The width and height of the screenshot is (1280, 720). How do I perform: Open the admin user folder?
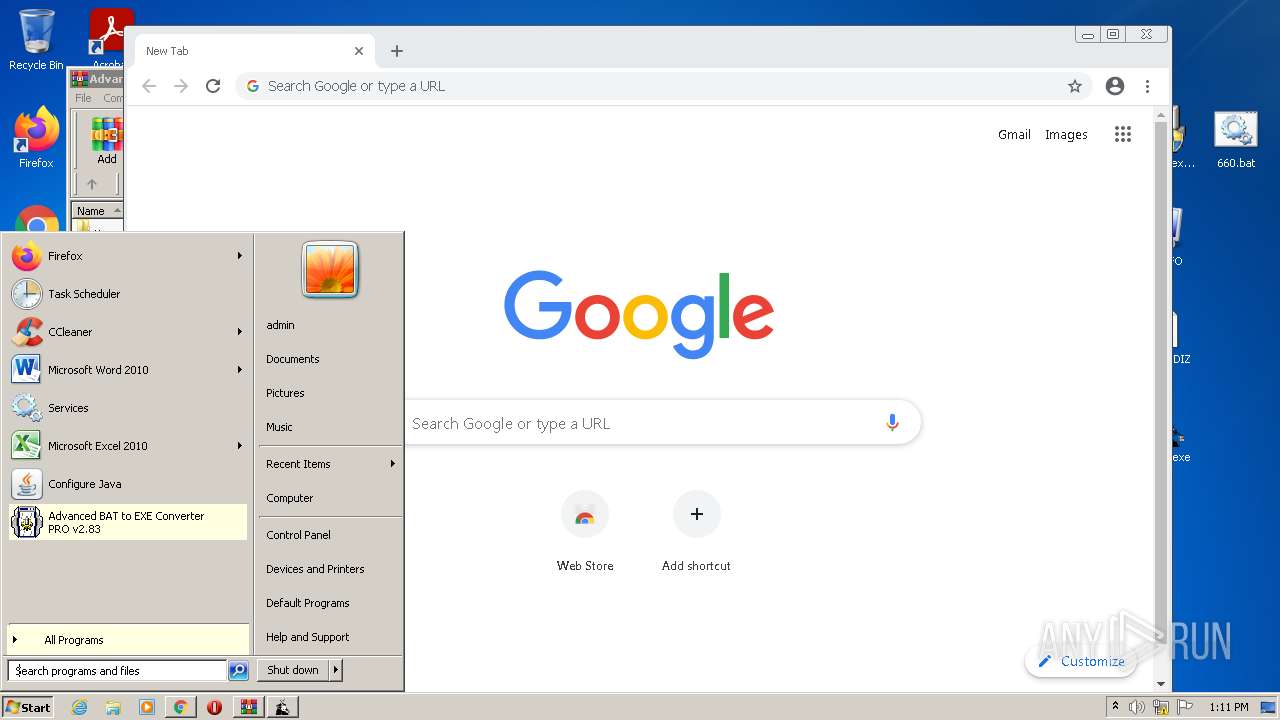point(280,325)
